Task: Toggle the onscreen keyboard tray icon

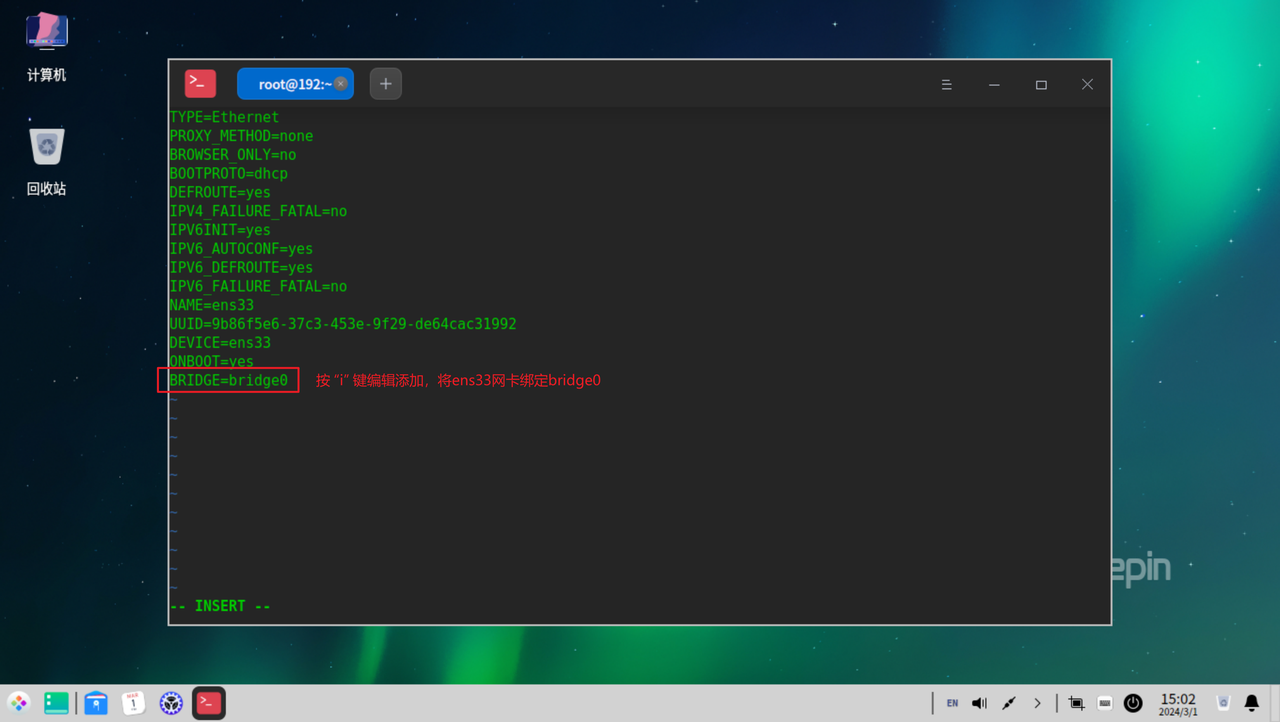Action: (1105, 703)
